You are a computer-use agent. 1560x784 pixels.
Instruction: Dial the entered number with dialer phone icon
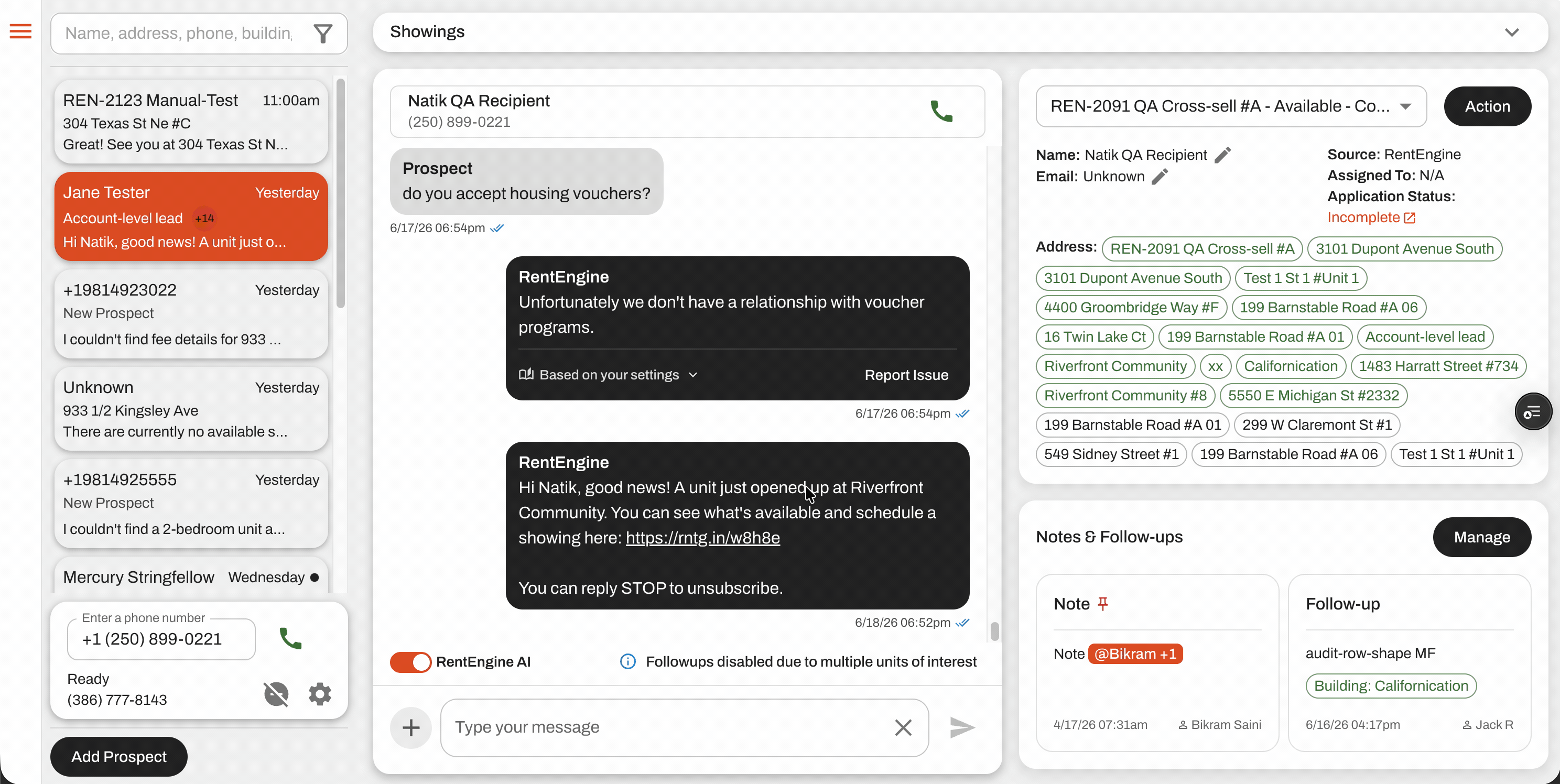pos(291,639)
